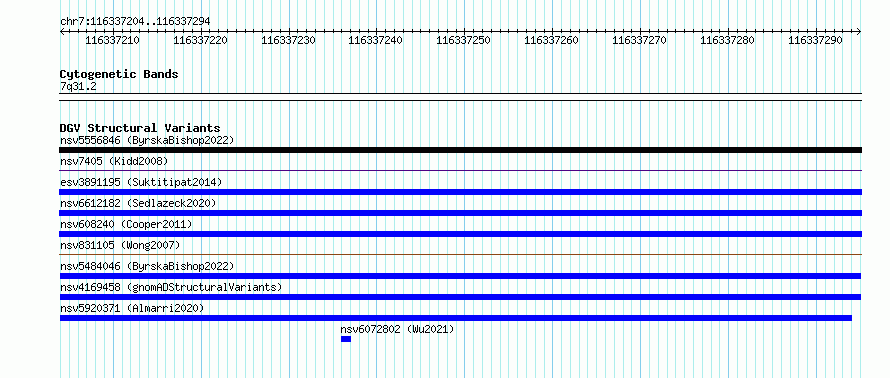Open variant nsv4169458 (gnomADStructuralVariants) label

pyautogui.click(x=171, y=287)
